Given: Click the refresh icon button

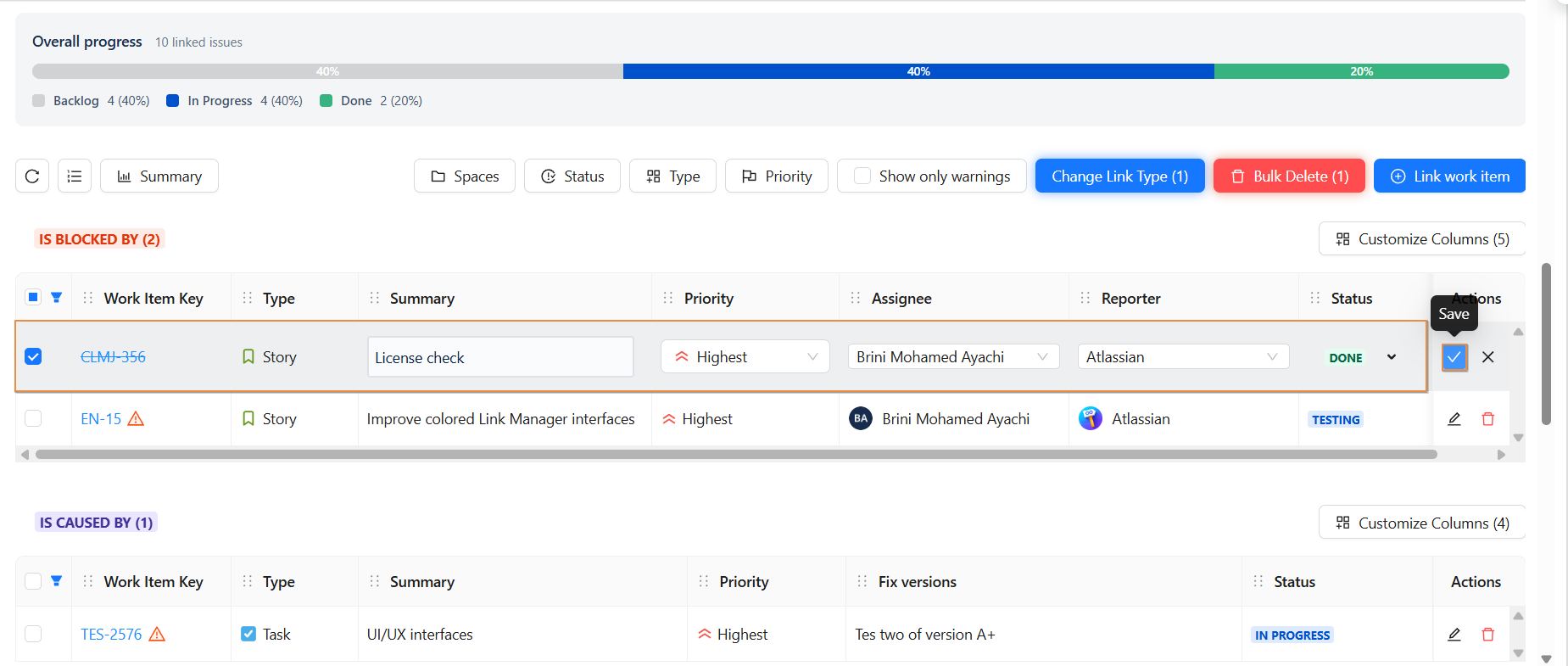Looking at the screenshot, I should tap(32, 176).
